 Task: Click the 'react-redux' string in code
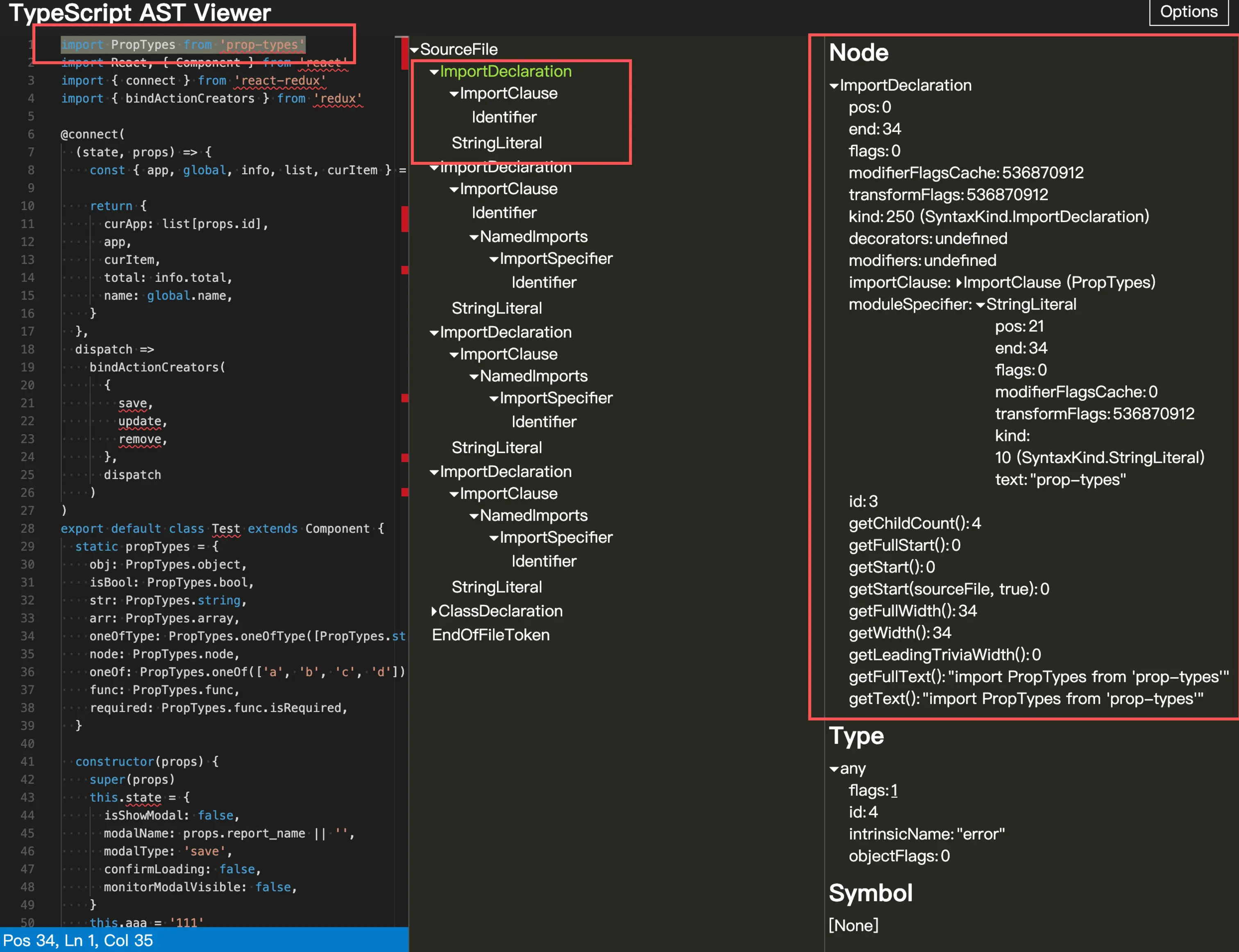pyautogui.click(x=280, y=80)
